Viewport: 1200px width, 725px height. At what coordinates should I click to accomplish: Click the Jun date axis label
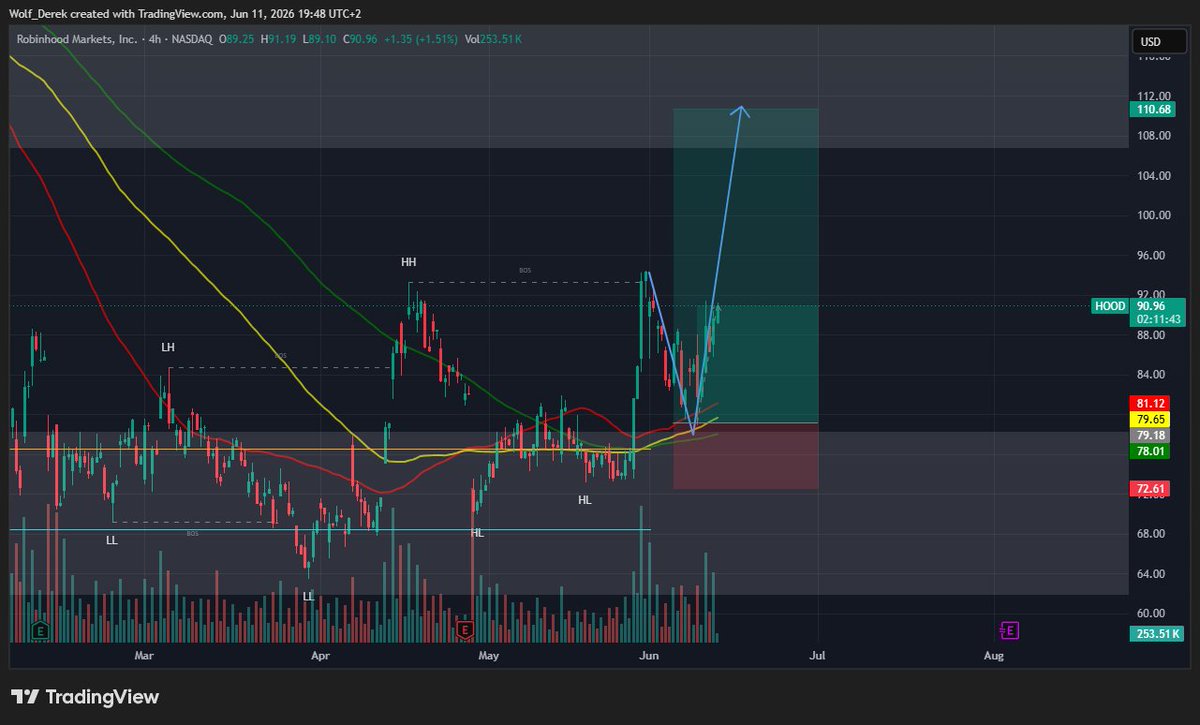point(649,656)
